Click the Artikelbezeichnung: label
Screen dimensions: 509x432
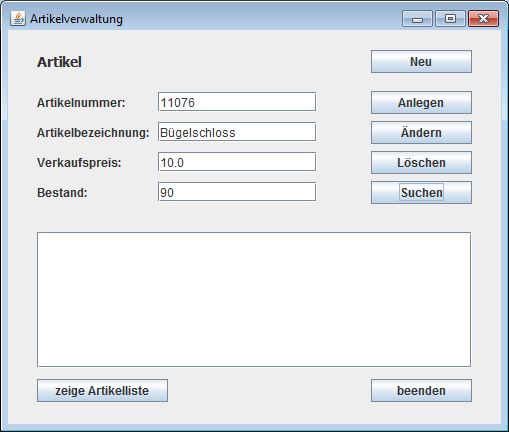click(93, 133)
